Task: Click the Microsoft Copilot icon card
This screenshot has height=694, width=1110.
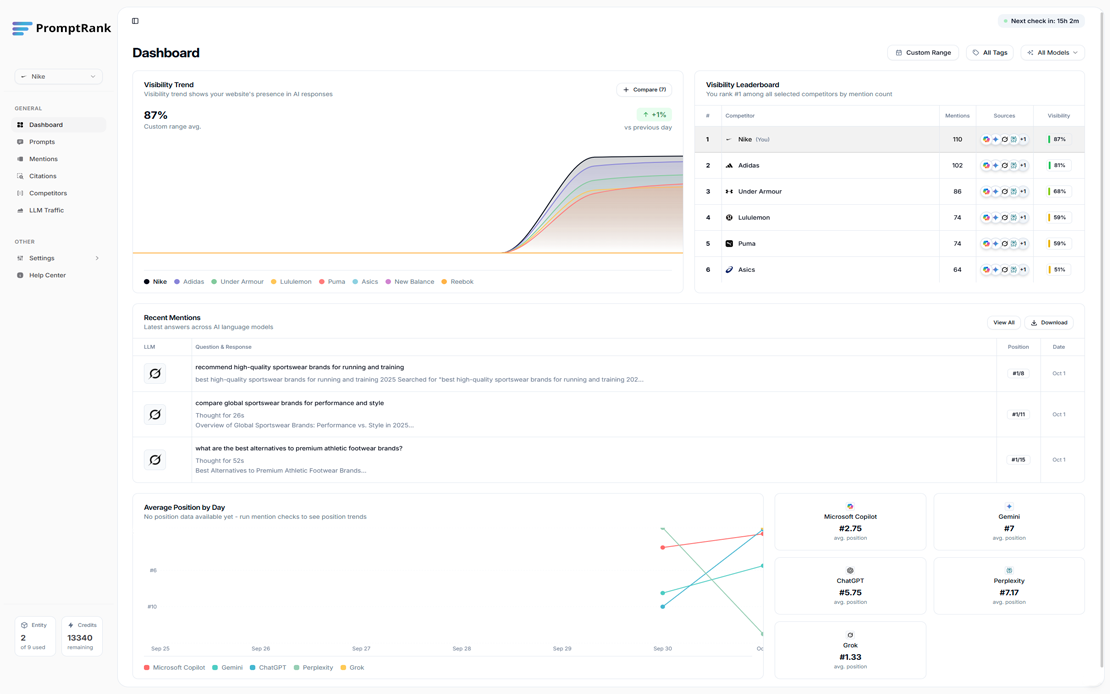Action: click(850, 507)
